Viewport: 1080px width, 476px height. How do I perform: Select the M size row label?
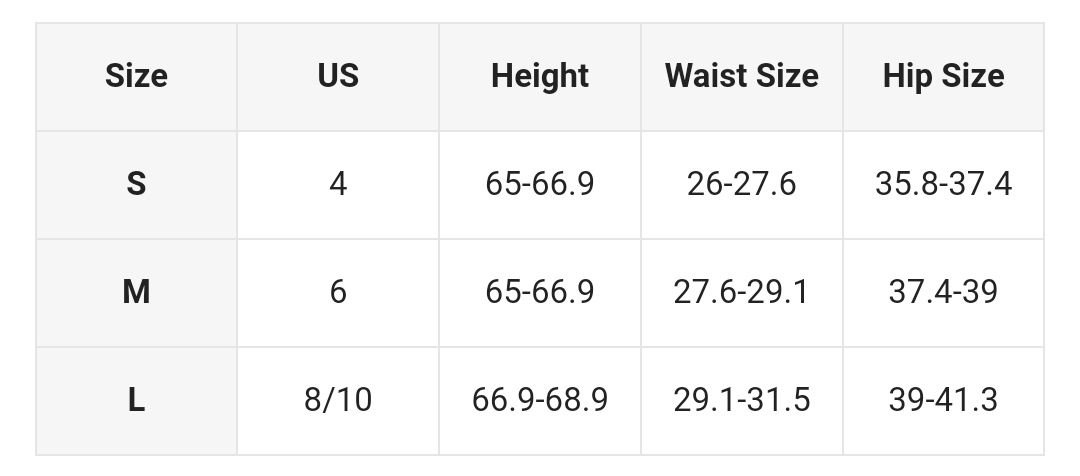point(136,293)
